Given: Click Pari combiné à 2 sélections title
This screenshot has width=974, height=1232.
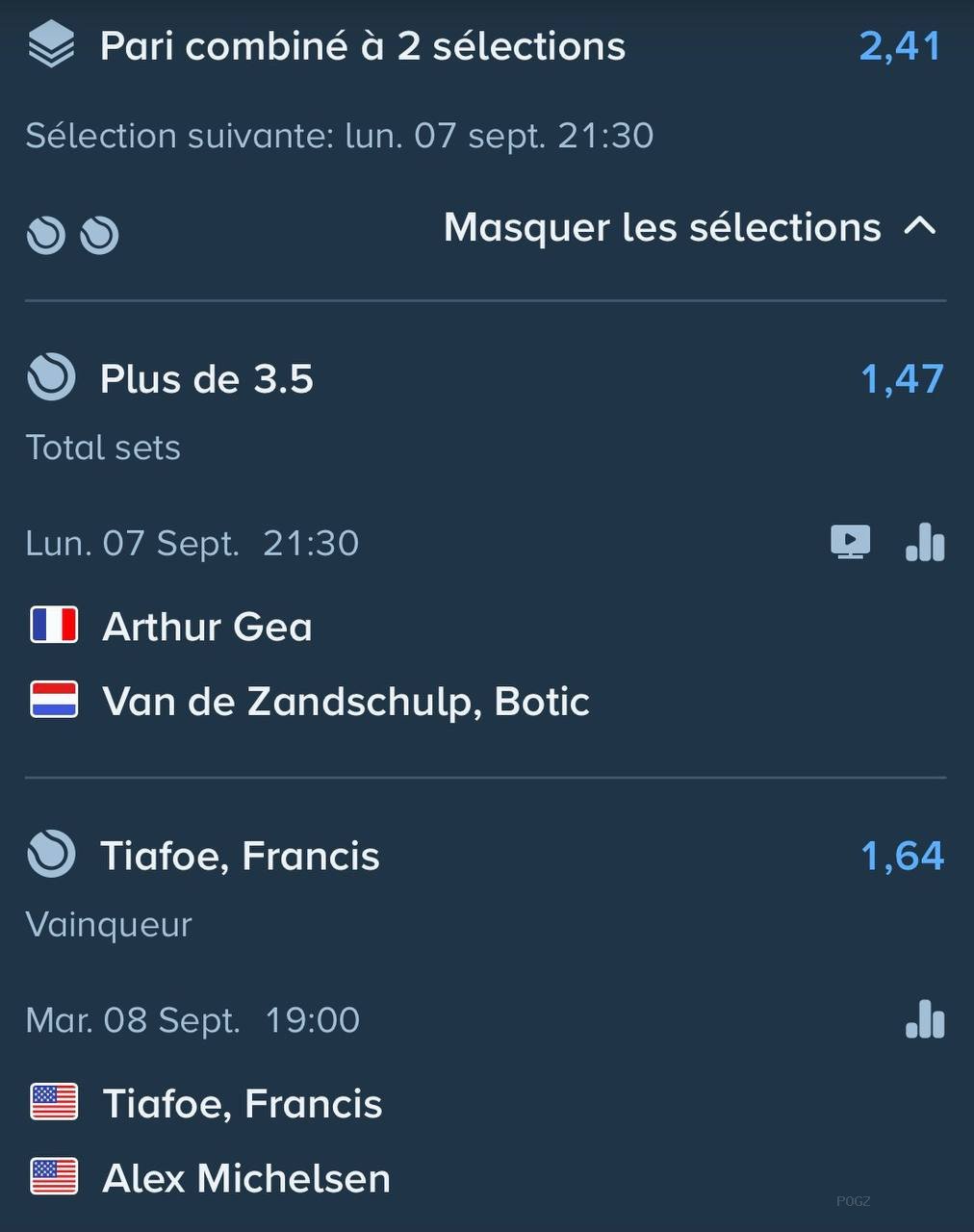Looking at the screenshot, I should (363, 46).
